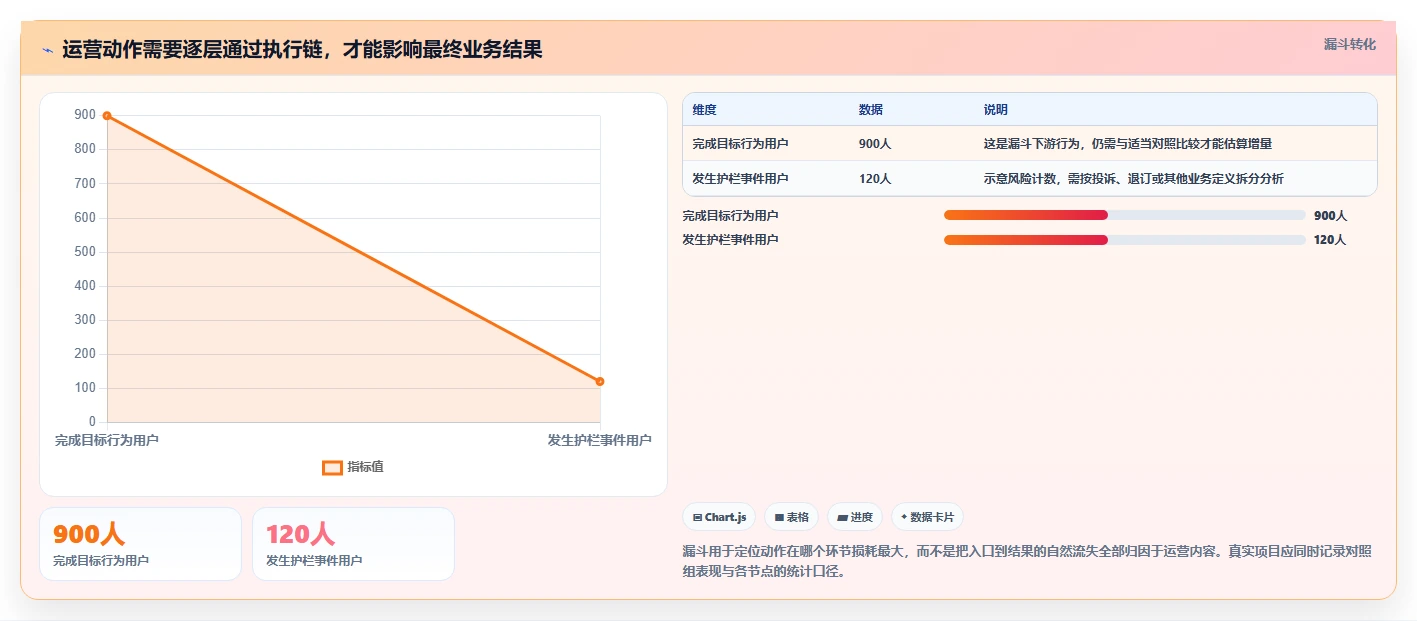Click the 120人 data card

[353, 544]
